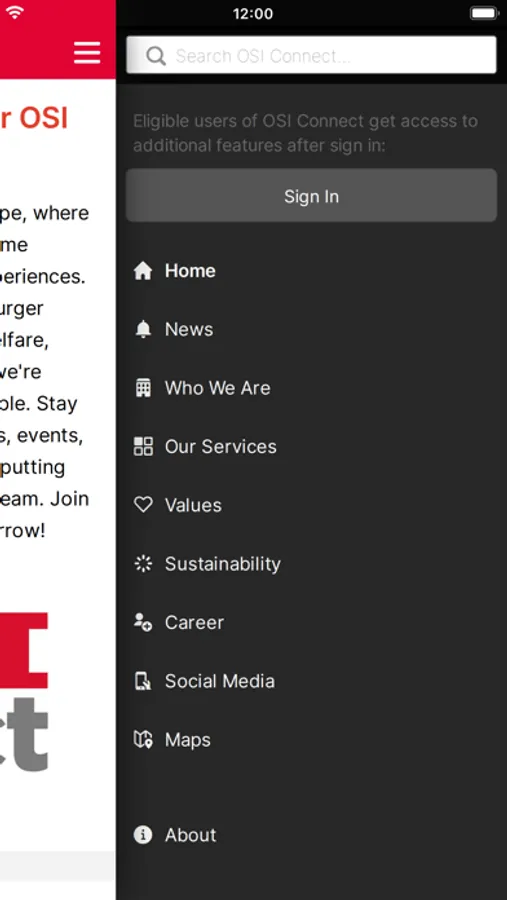Viewport: 507px width, 900px height.
Task: Click the Values heart icon
Action: pyautogui.click(x=143, y=505)
